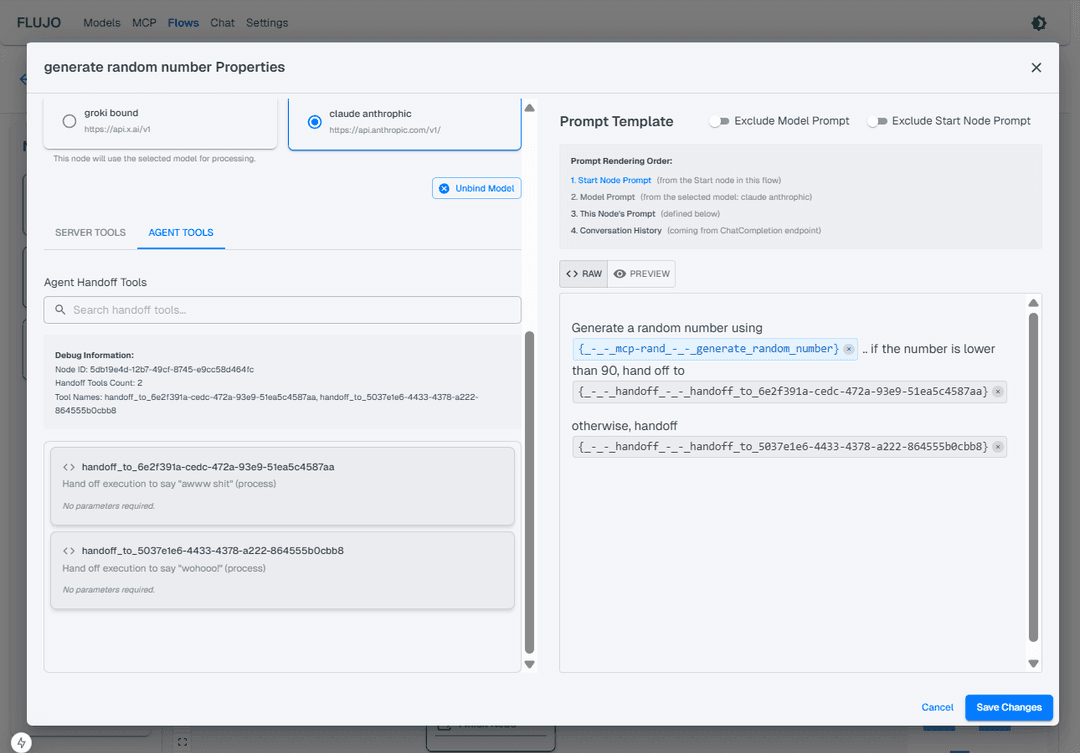Click the prompt text 'Generate a random number using'
This screenshot has width=1080, height=753.
click(667, 328)
